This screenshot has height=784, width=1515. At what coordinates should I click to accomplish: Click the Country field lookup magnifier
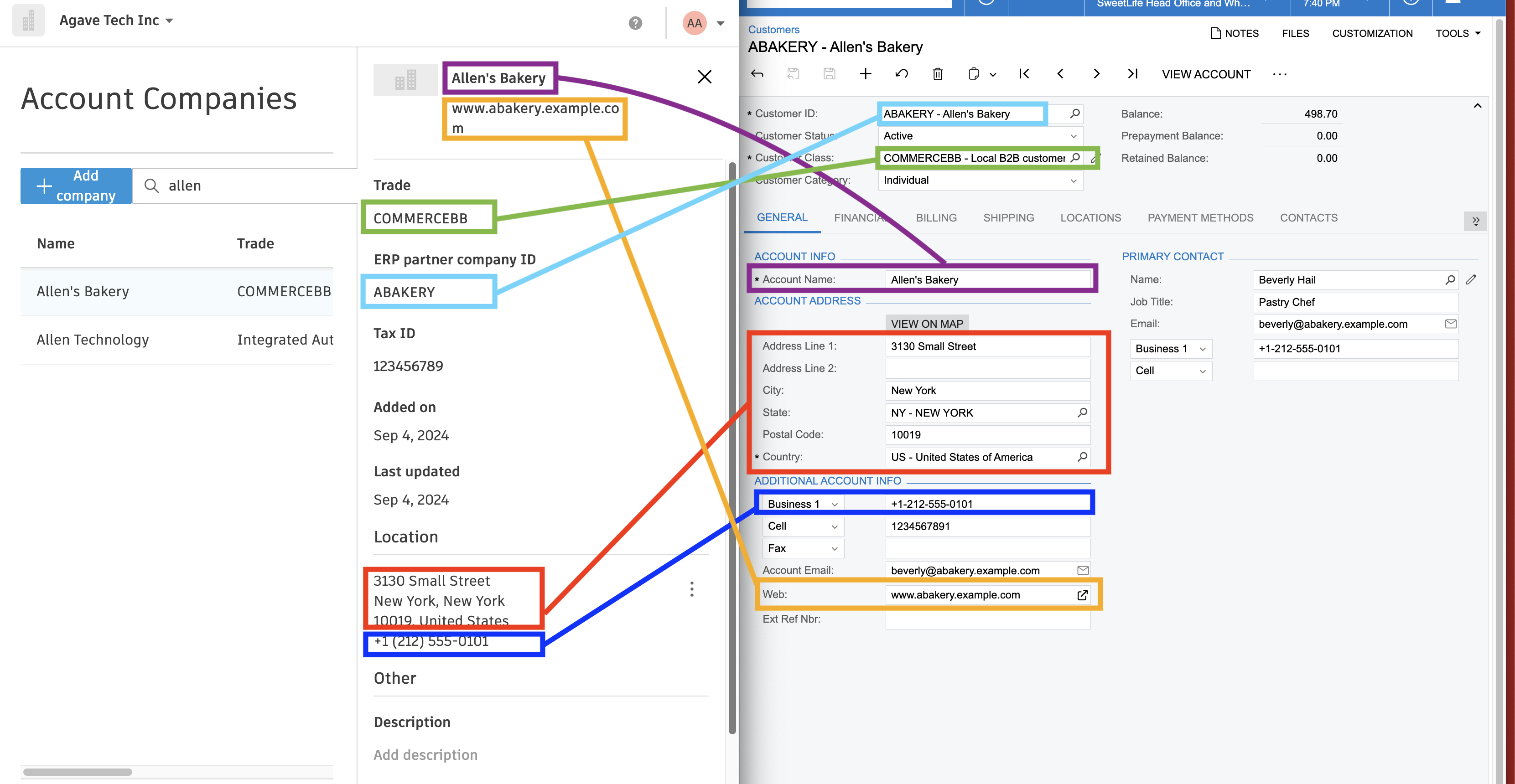[1082, 457]
